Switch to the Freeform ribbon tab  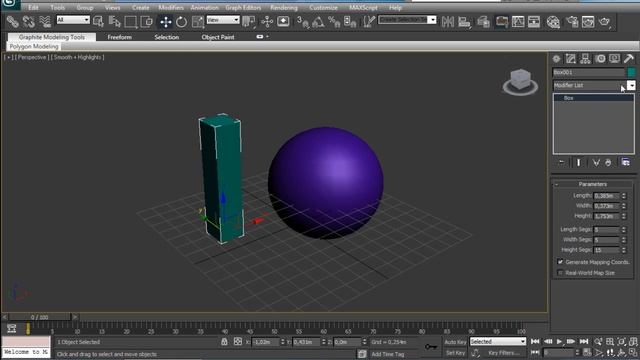[120, 37]
